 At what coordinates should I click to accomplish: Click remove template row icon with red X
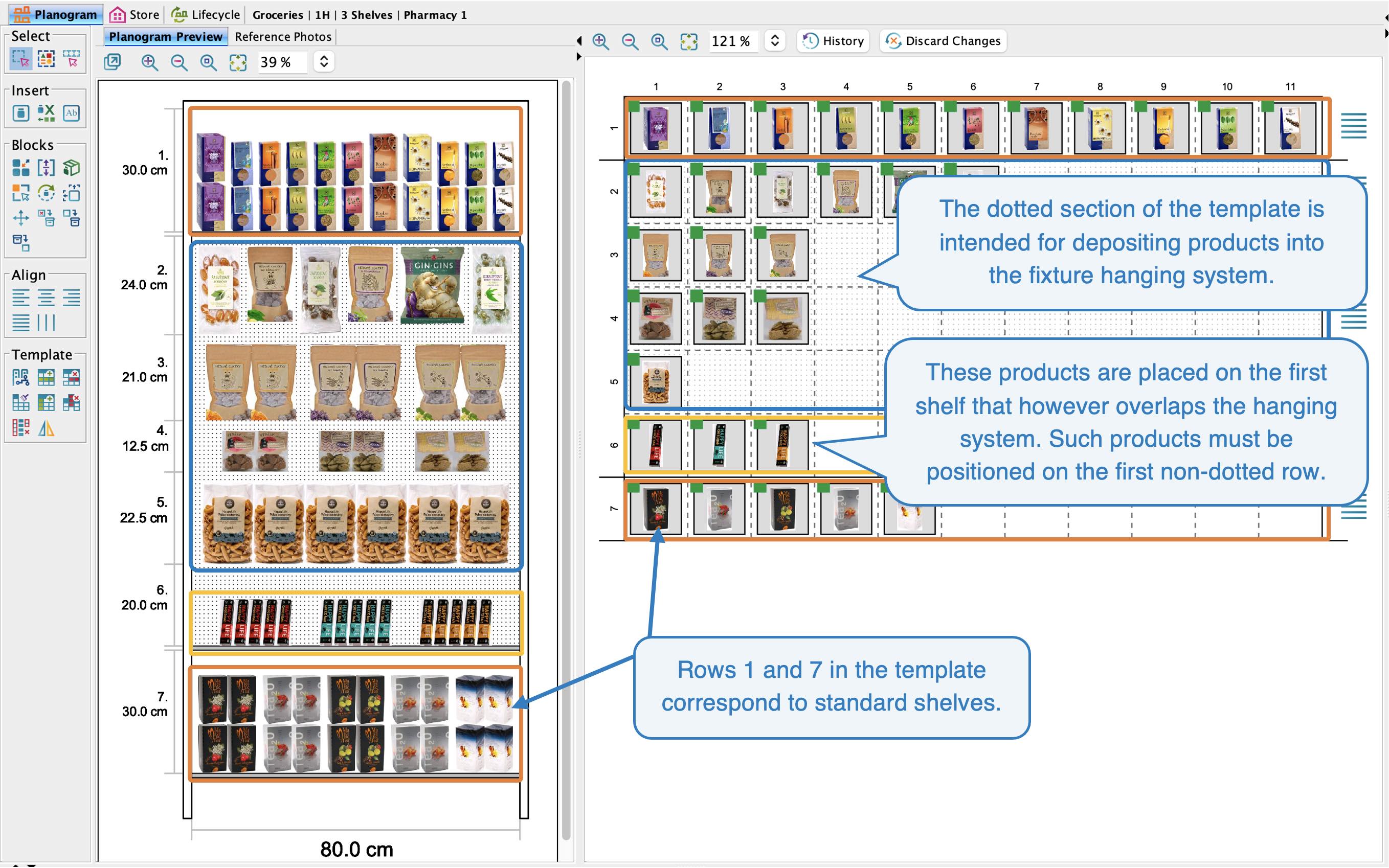[x=71, y=377]
